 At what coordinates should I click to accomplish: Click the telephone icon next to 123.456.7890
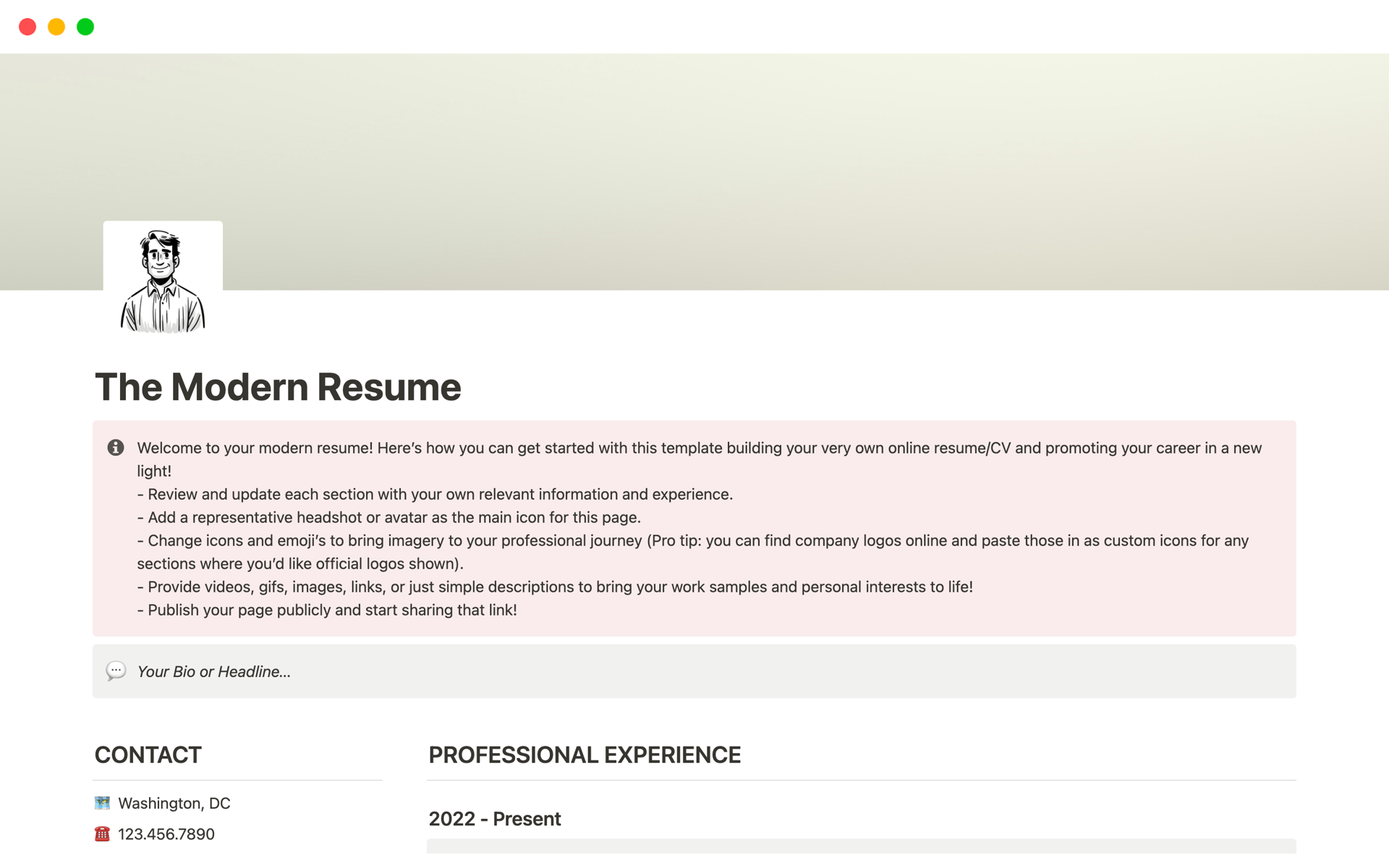click(x=103, y=834)
